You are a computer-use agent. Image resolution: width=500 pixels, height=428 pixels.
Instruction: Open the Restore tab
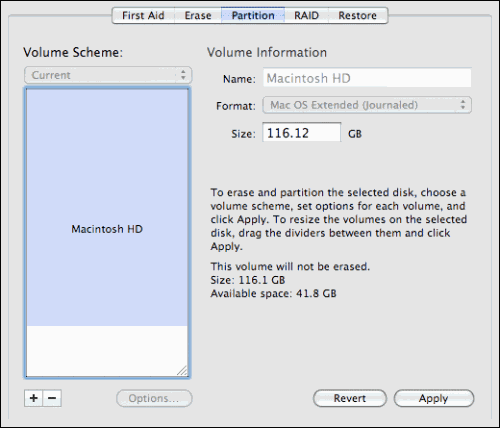[358, 16]
